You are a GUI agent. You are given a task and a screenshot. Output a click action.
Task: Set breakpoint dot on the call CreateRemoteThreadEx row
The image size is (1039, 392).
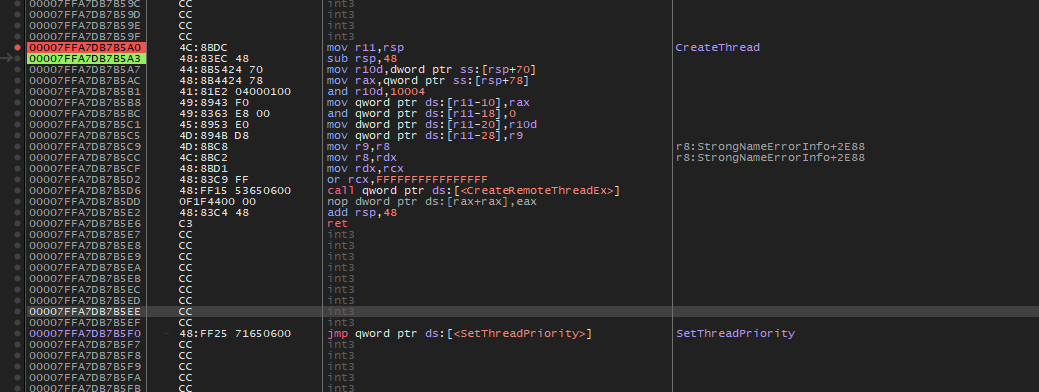click(18, 191)
